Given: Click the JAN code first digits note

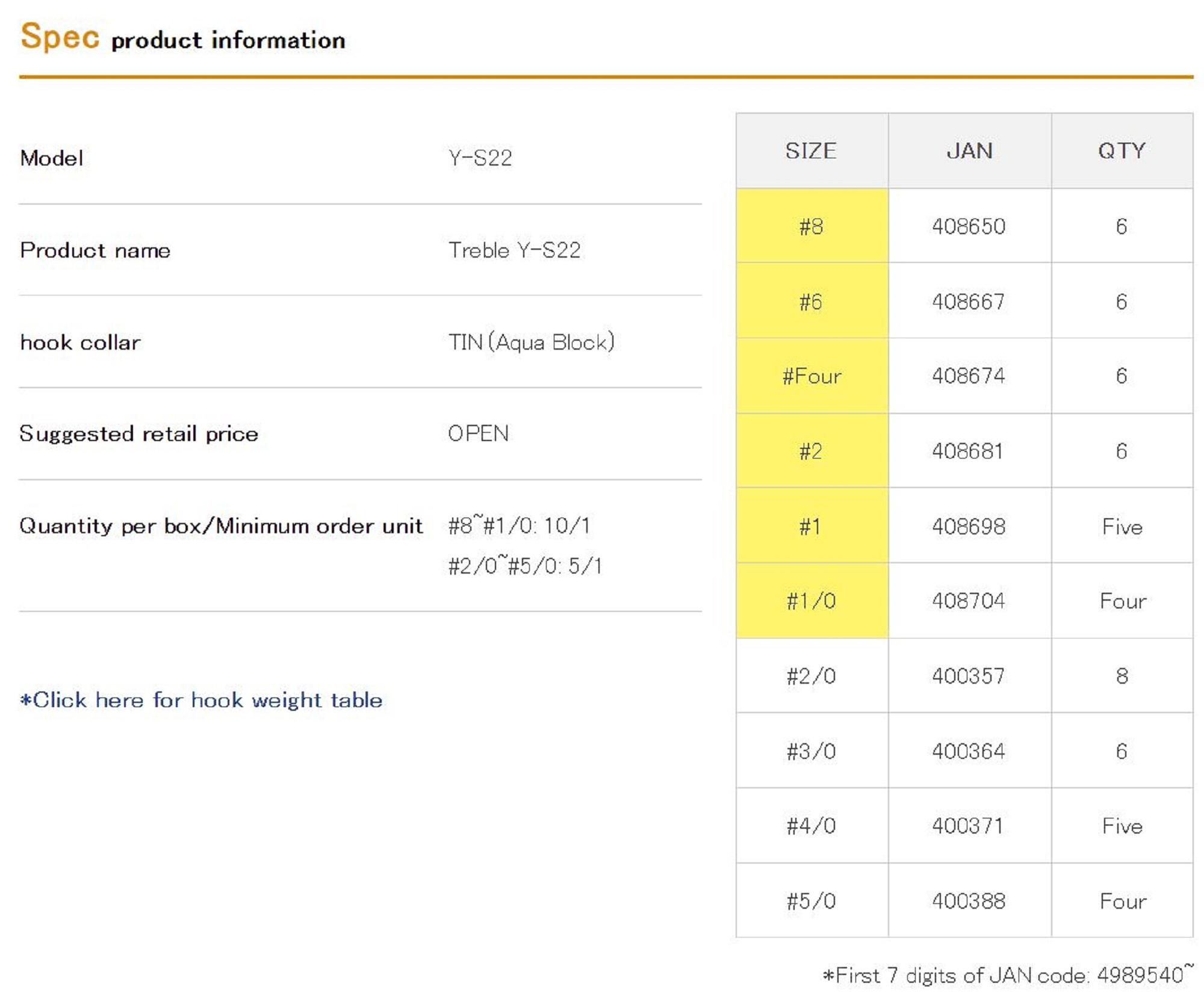Looking at the screenshot, I should coord(1007,975).
